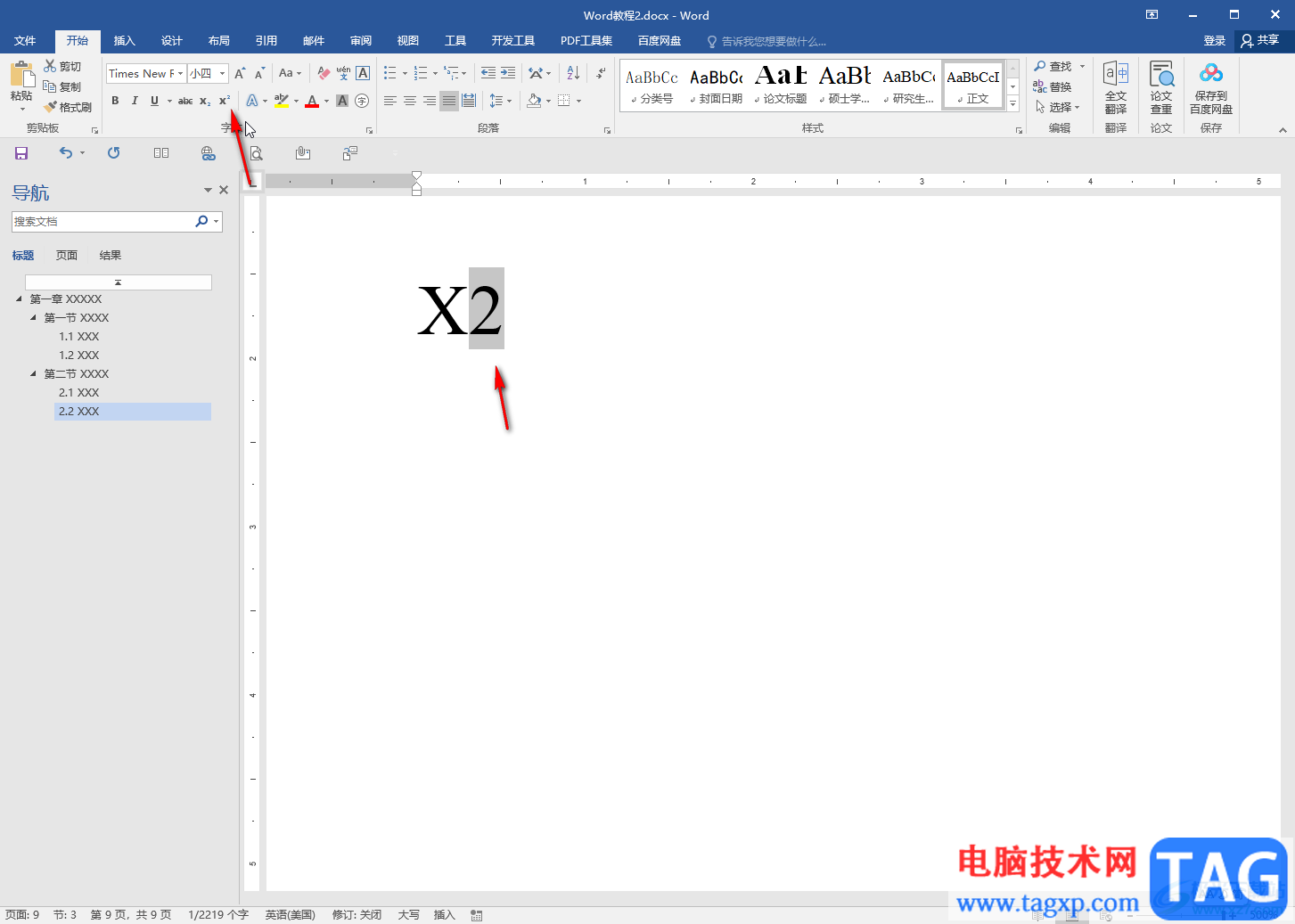Open the line spacing dropdown
The image size is (1295, 924).
point(500,101)
